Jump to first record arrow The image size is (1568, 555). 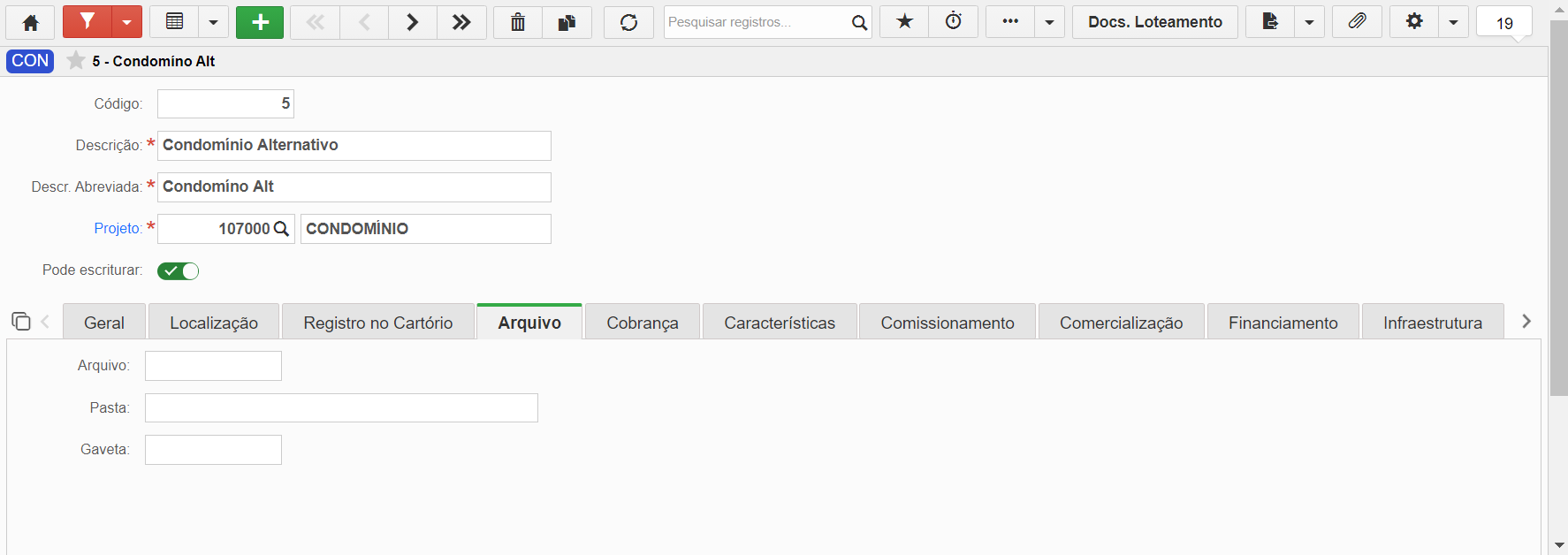point(315,22)
